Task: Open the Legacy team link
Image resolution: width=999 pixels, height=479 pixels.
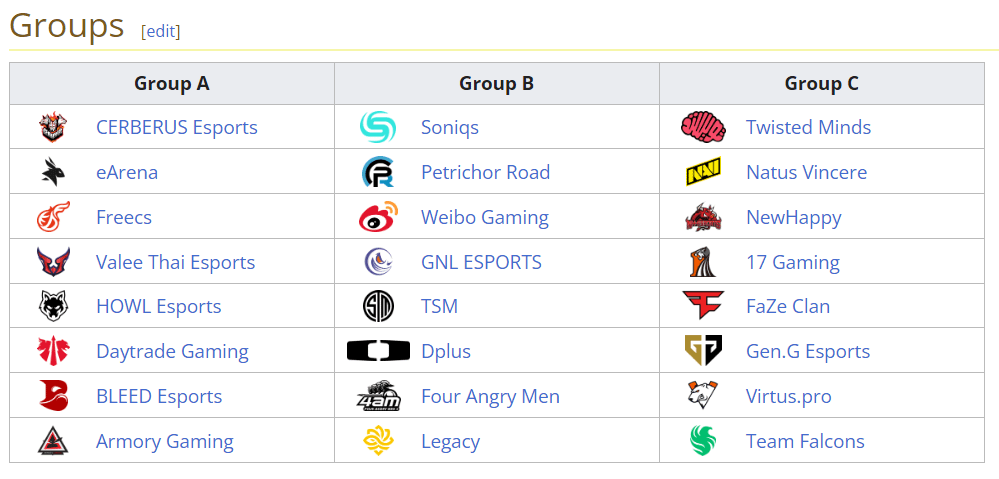Action: [x=450, y=441]
